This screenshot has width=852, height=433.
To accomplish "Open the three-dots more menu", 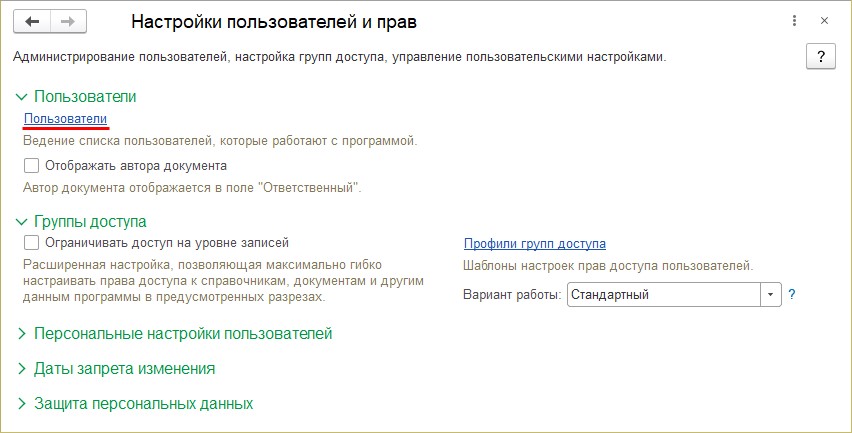I will [794, 21].
